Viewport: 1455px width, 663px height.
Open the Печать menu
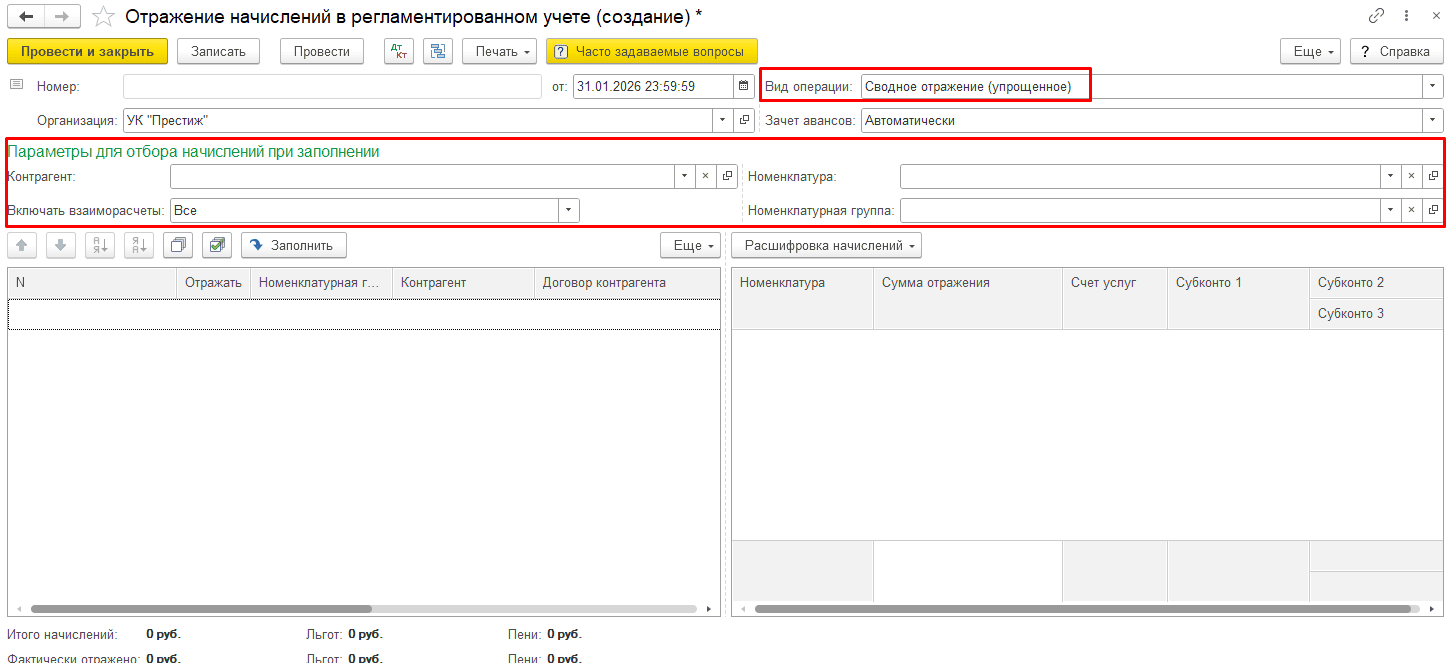click(499, 52)
